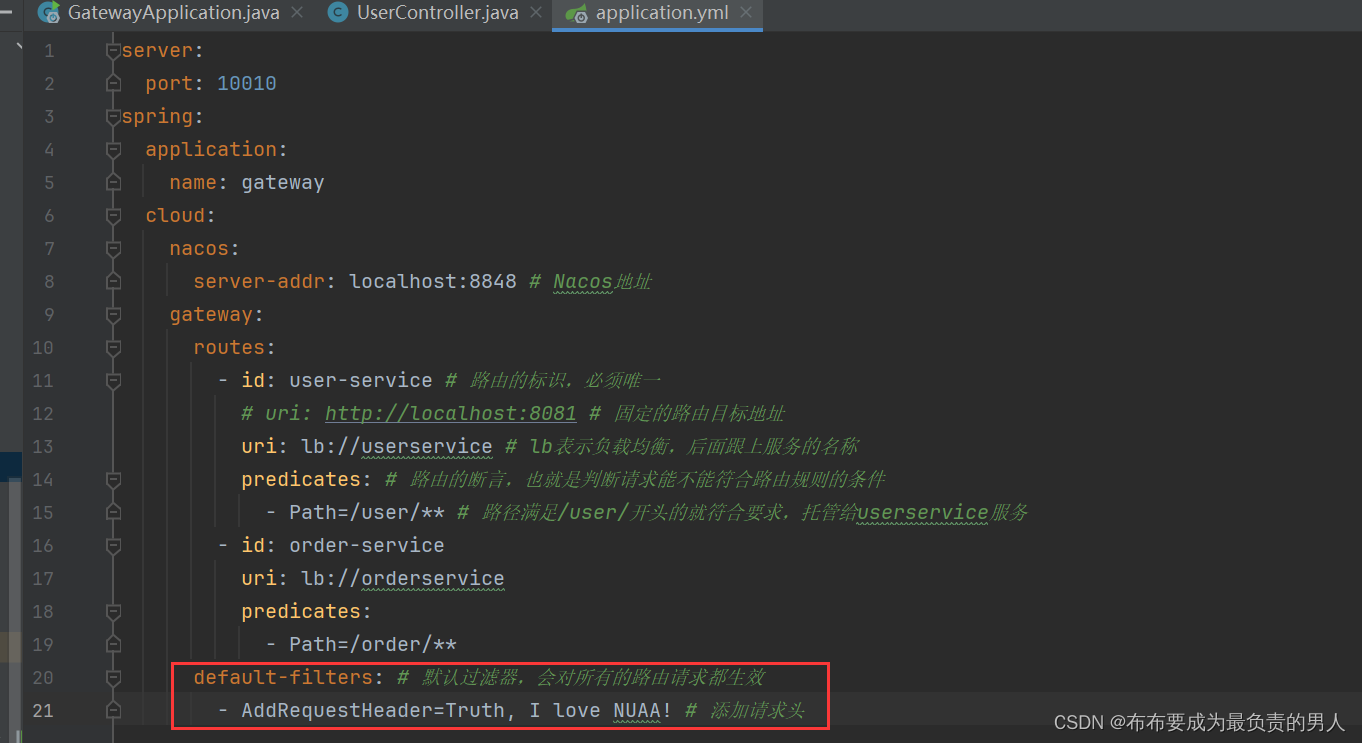1362x743 pixels.
Task: Click the 'Path=/user/**' predicate
Action: (x=367, y=512)
